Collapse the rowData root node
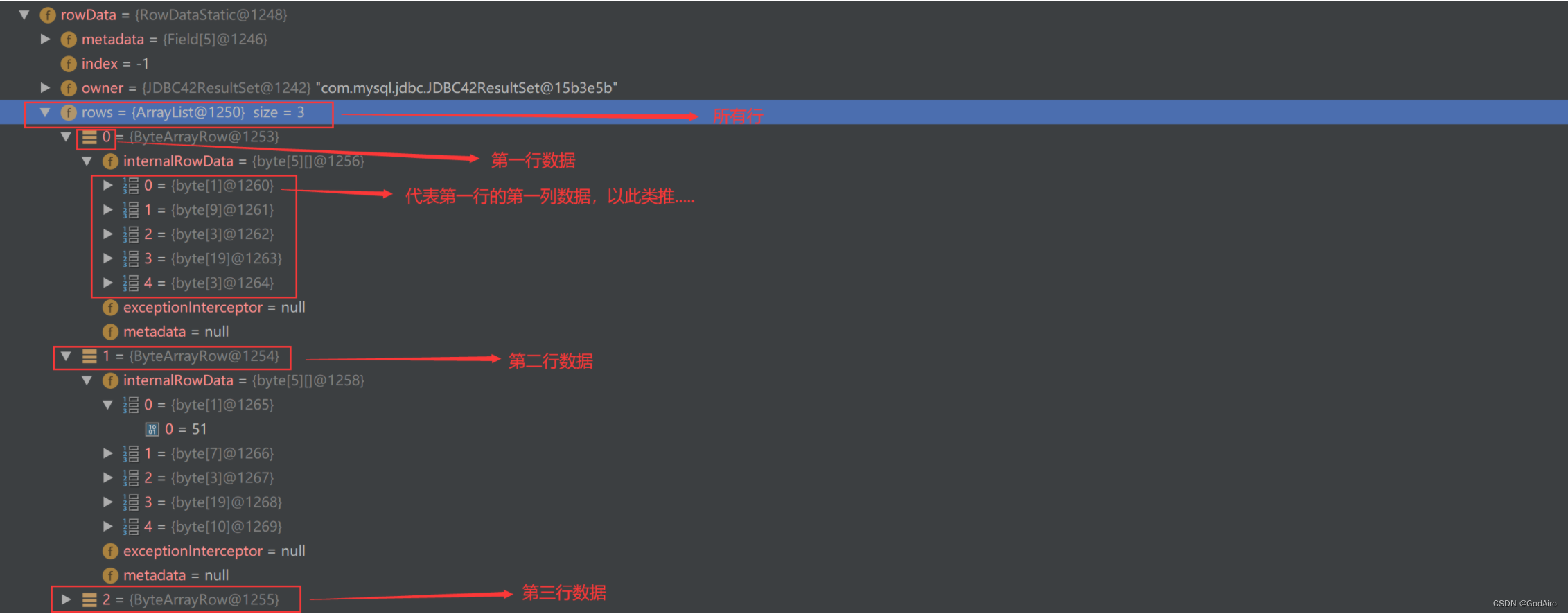This screenshot has width=1568, height=614. coord(25,15)
